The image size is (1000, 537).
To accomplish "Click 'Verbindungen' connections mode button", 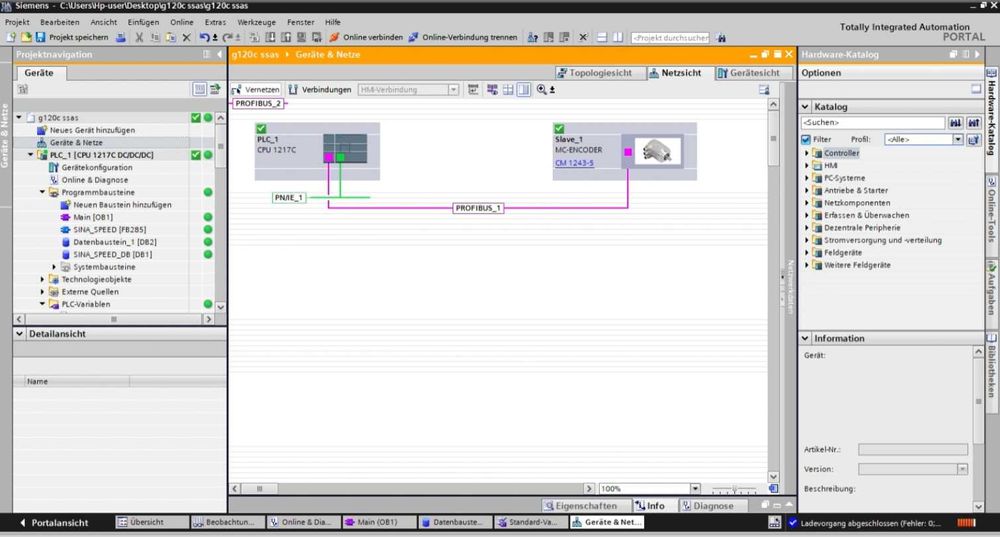I will (x=320, y=89).
